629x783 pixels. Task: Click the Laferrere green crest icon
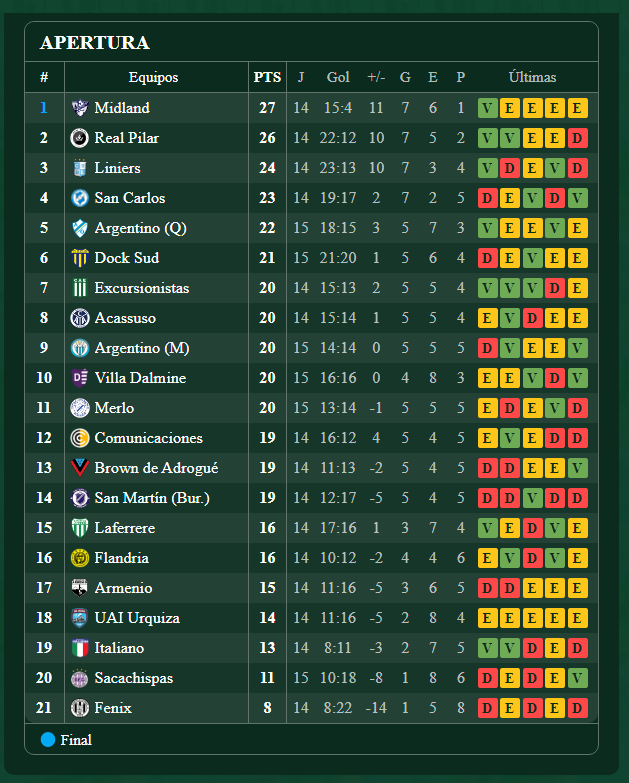pos(80,528)
